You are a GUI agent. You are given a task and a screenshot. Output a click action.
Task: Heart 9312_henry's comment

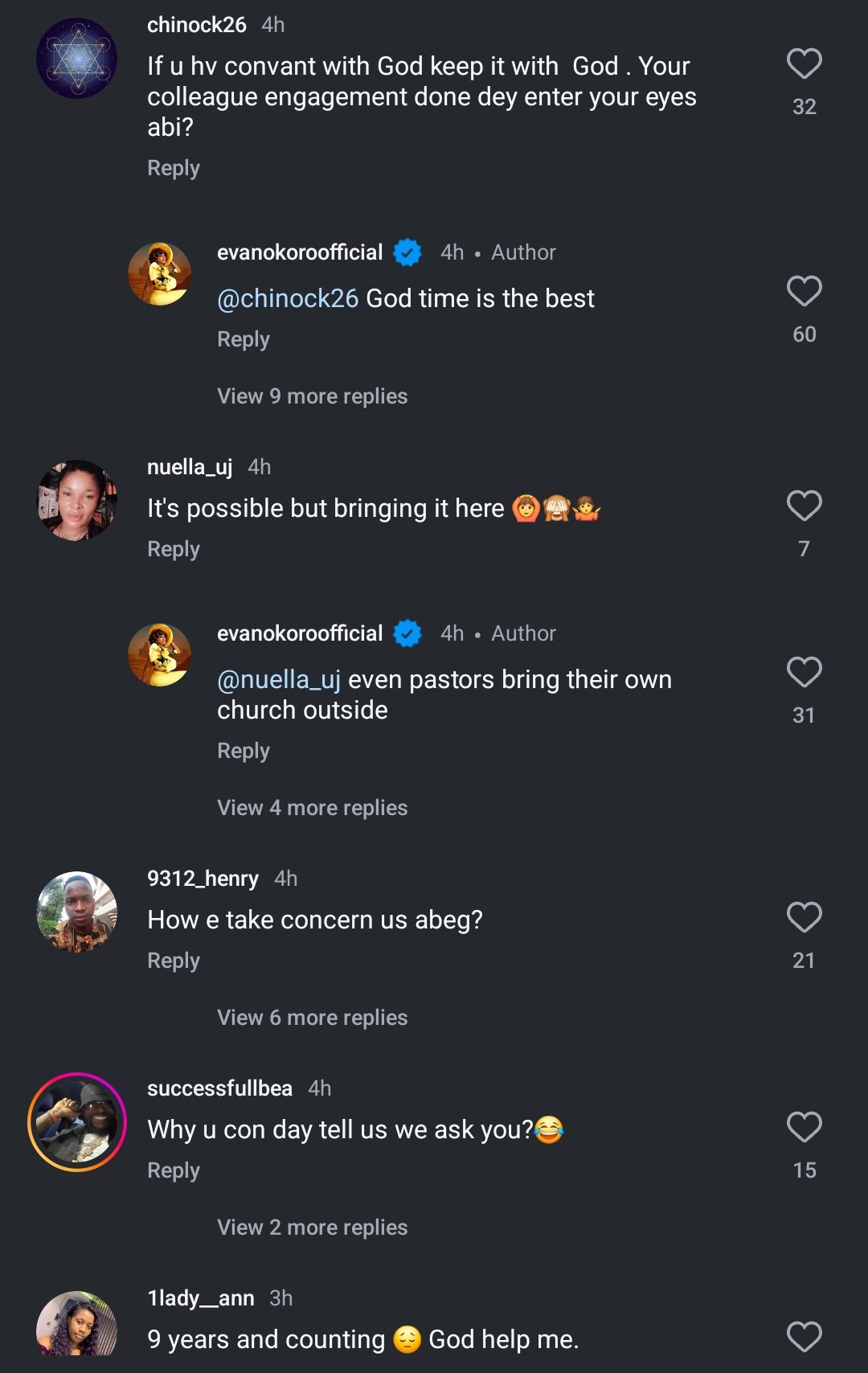(804, 918)
